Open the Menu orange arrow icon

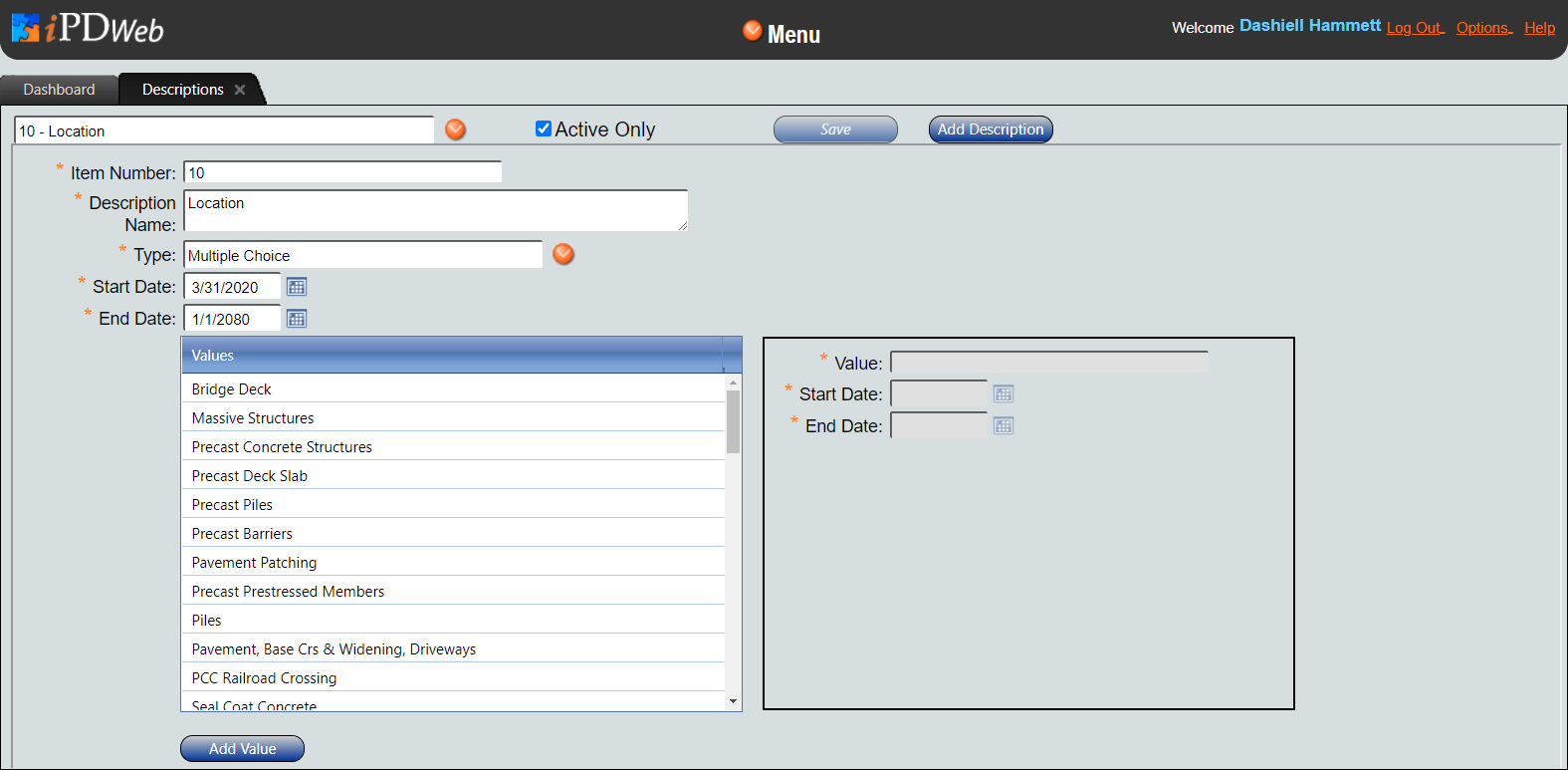pos(753,31)
